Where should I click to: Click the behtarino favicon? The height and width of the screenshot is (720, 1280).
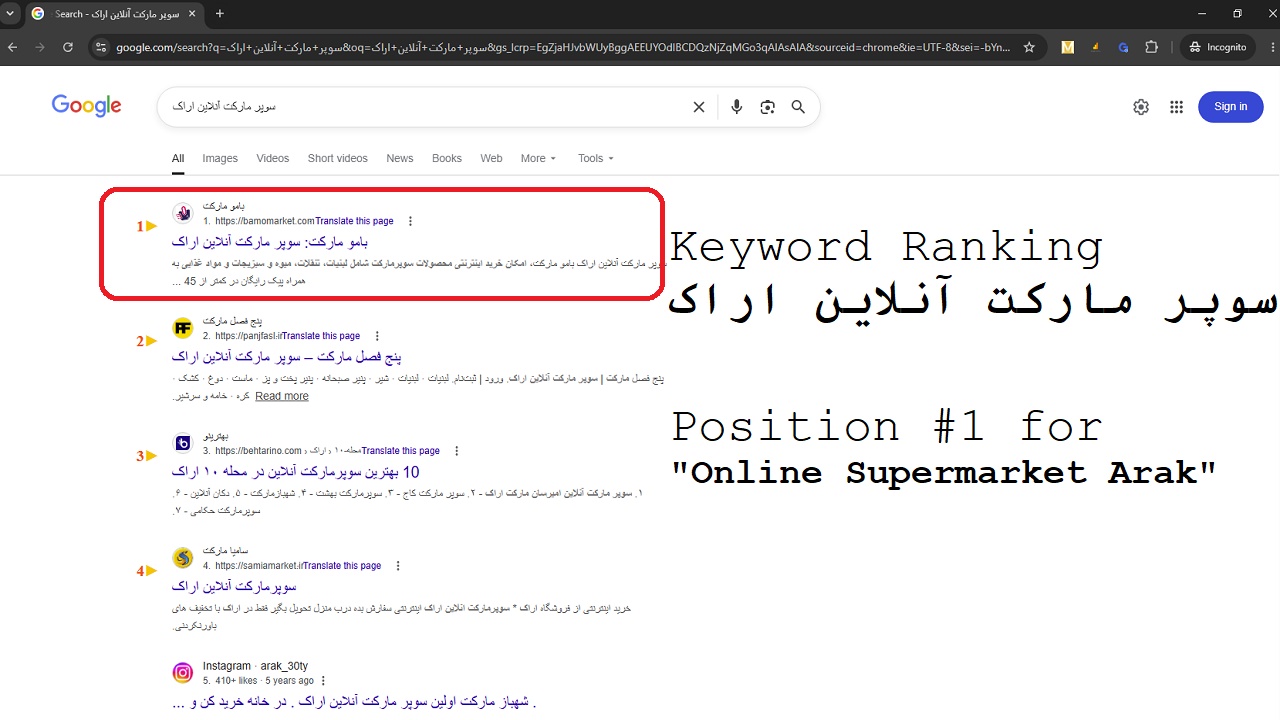(x=182, y=443)
